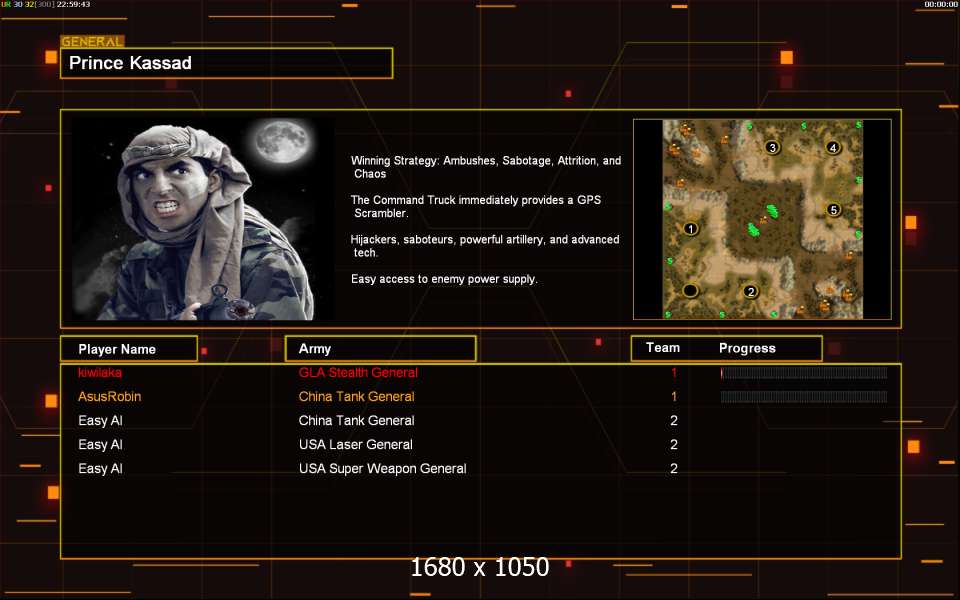Click the 00:00:00 timer in top corner
Screen dimensions: 960x600
(x=940, y=4)
